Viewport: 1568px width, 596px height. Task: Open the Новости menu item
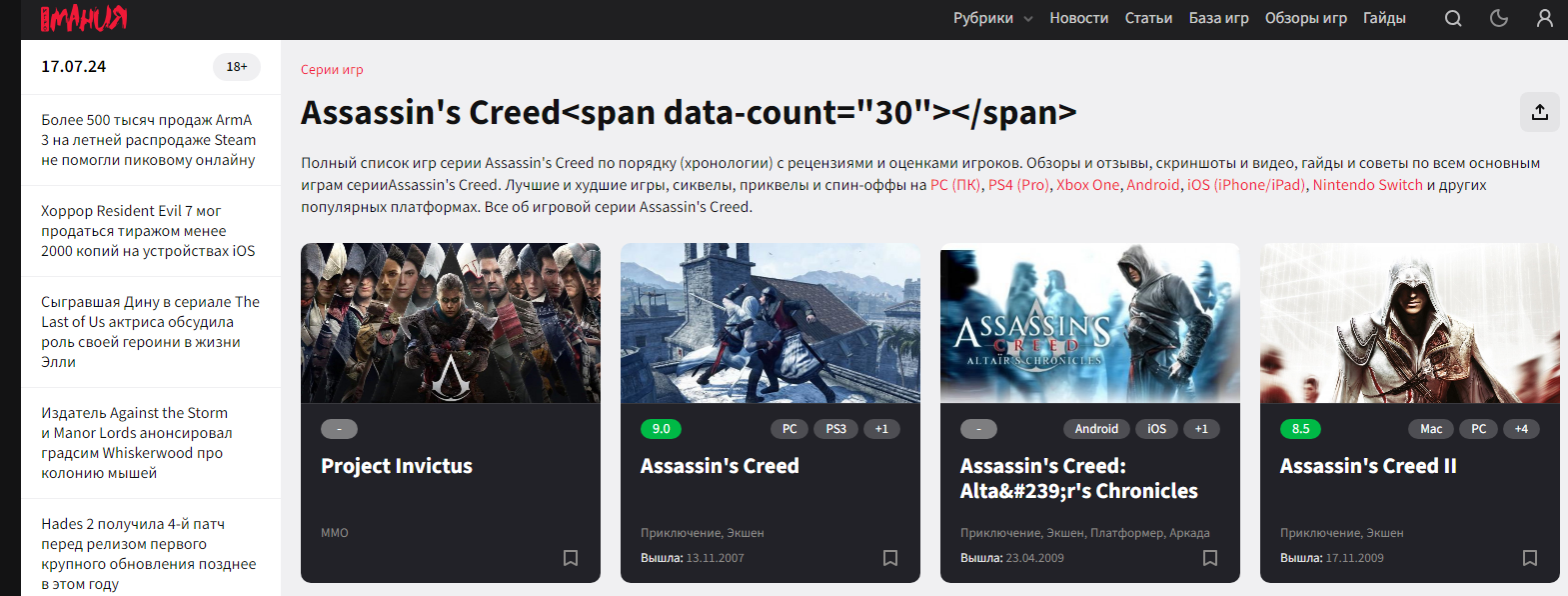coord(1079,18)
